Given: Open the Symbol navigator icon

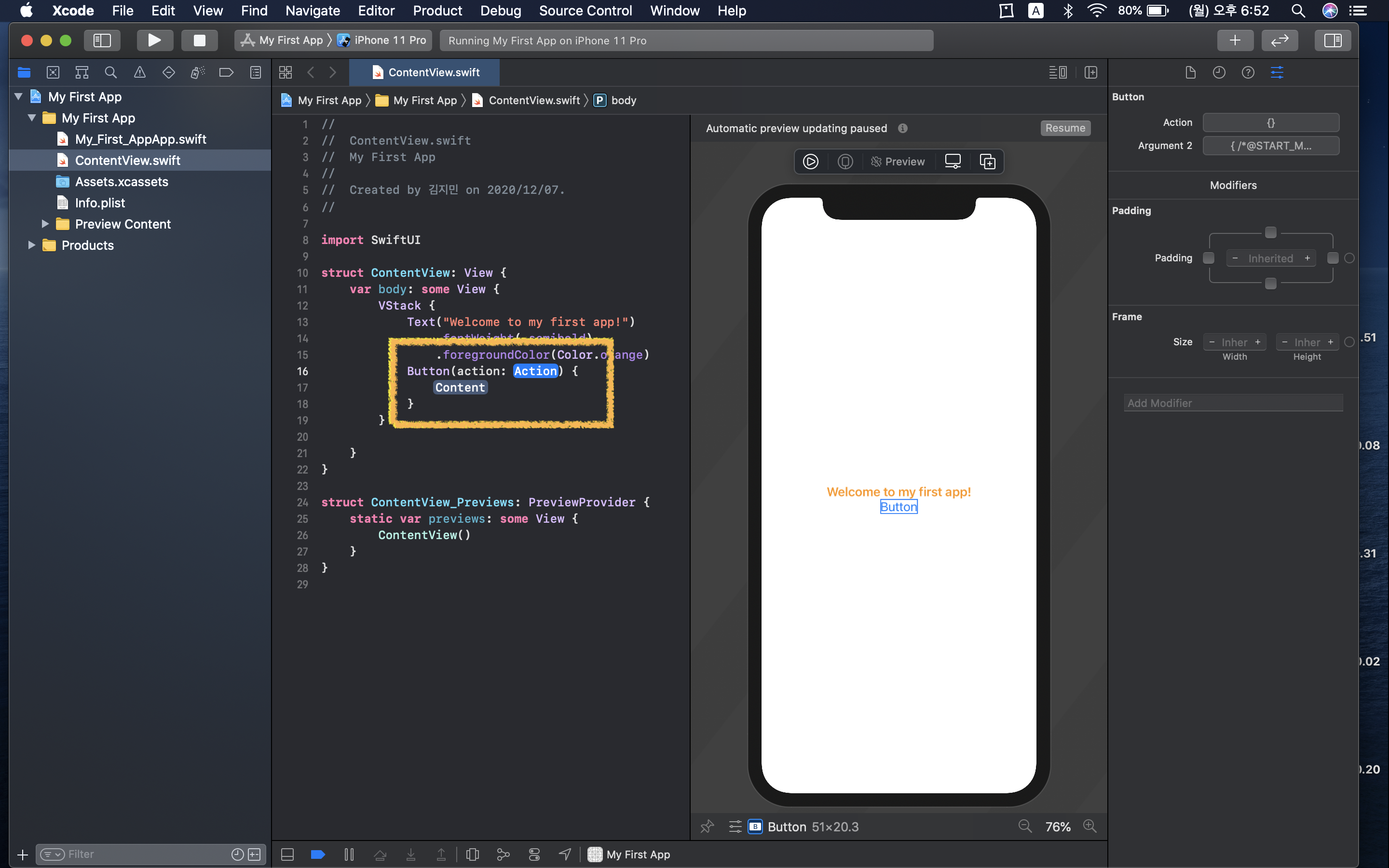Looking at the screenshot, I should coord(82,72).
